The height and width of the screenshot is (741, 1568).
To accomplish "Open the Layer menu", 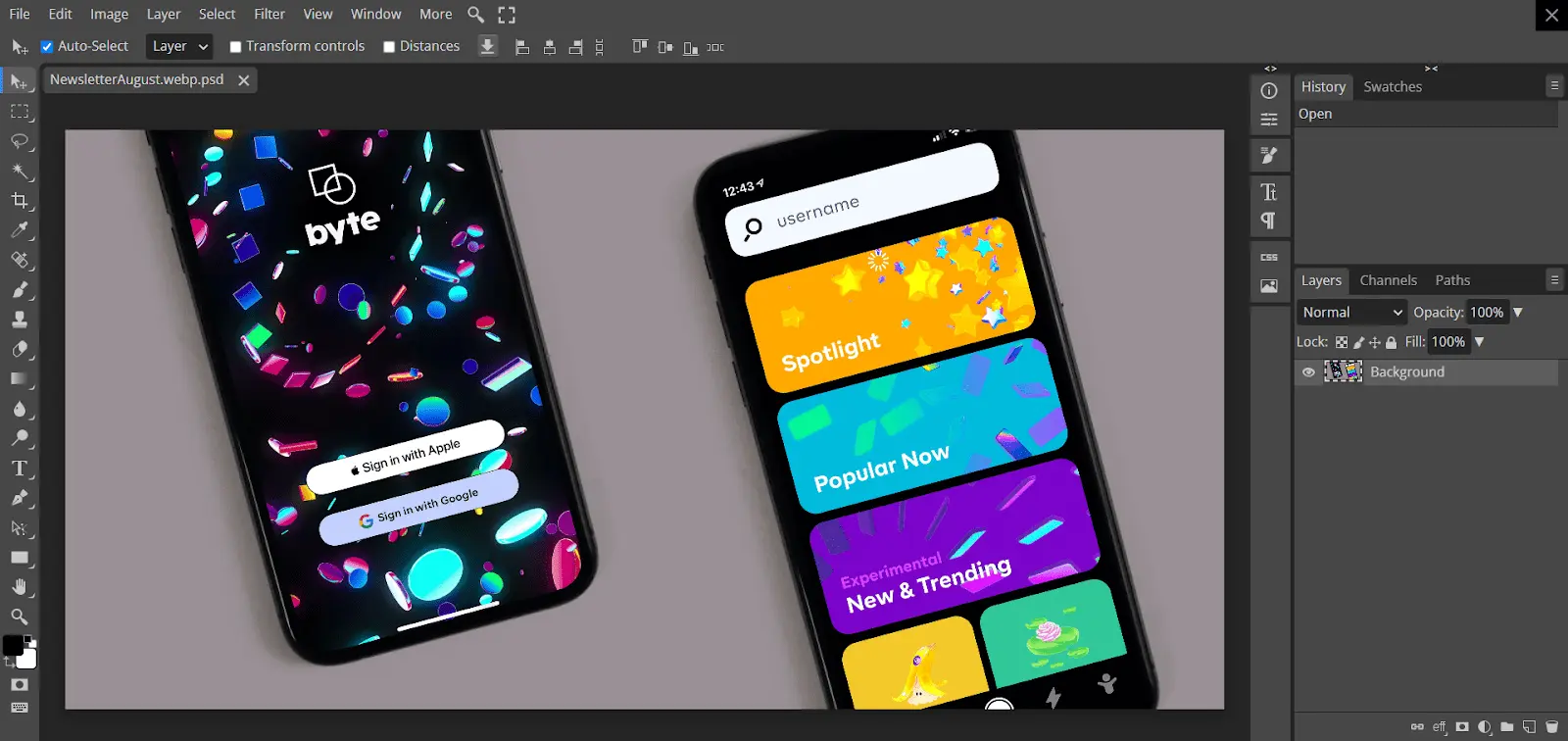I will [x=164, y=14].
